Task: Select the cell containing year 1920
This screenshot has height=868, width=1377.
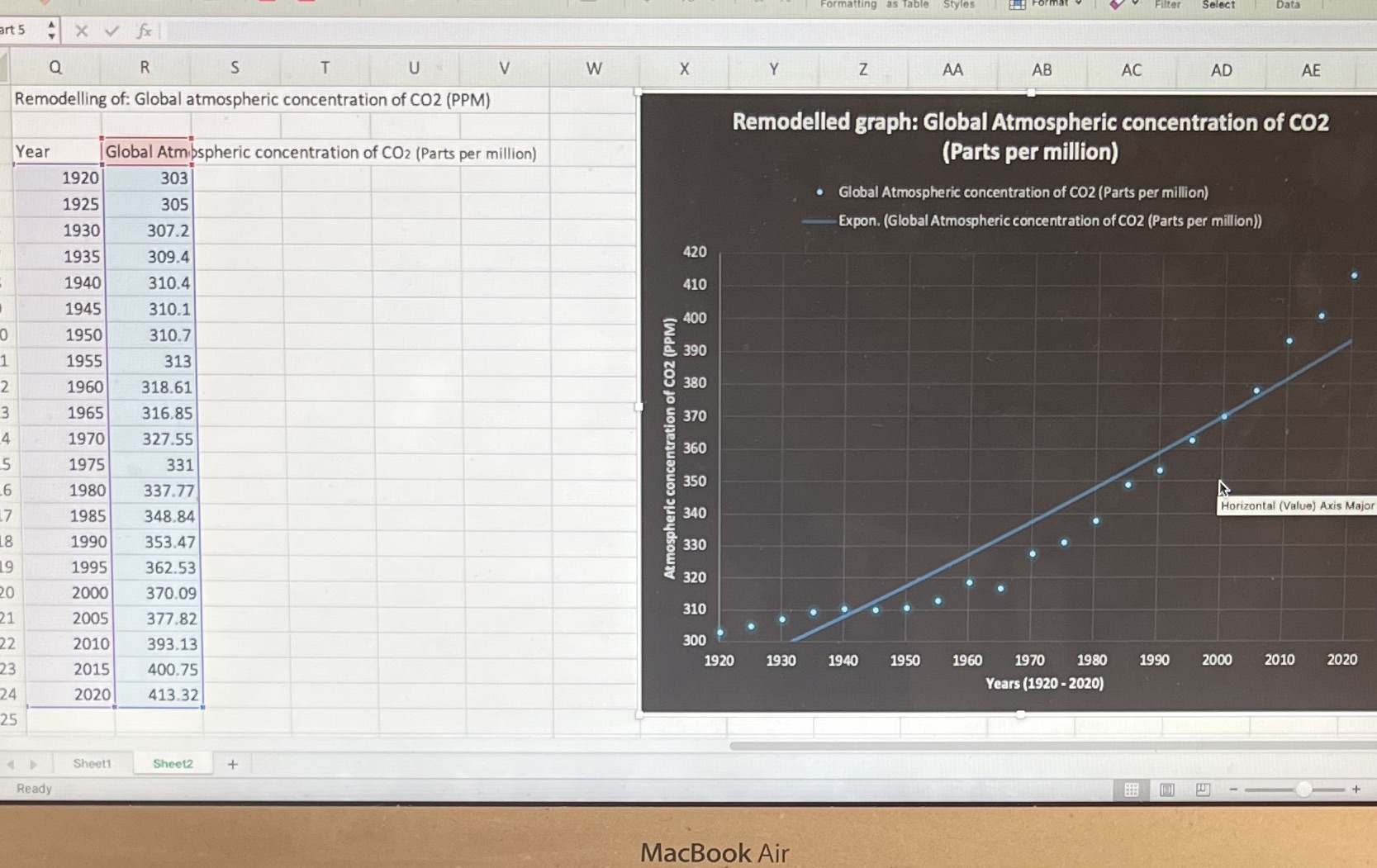Action: 58,178
